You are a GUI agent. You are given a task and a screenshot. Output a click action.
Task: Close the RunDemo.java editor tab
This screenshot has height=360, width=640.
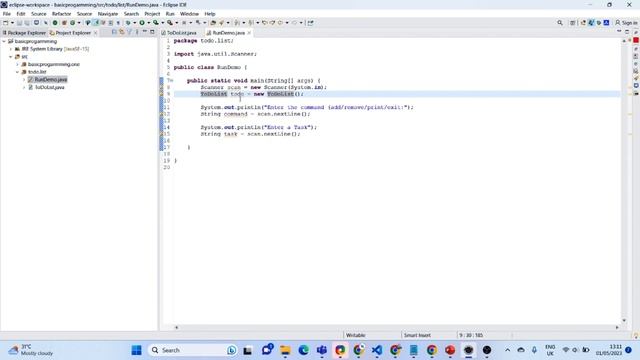click(249, 33)
